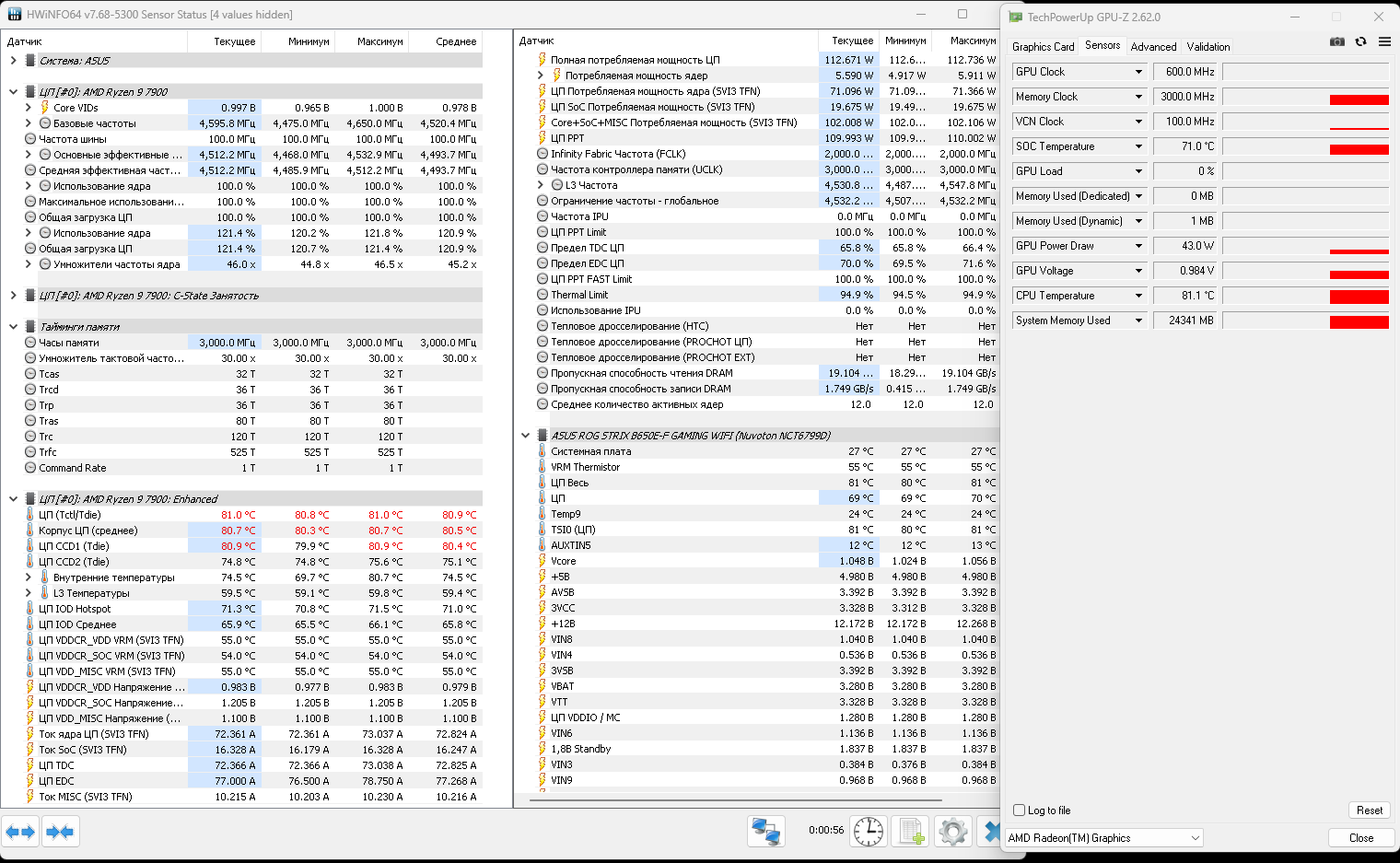Image resolution: width=1400 pixels, height=863 pixels.
Task: Click thermometer icon beside Системная плата
Action: pos(542,451)
